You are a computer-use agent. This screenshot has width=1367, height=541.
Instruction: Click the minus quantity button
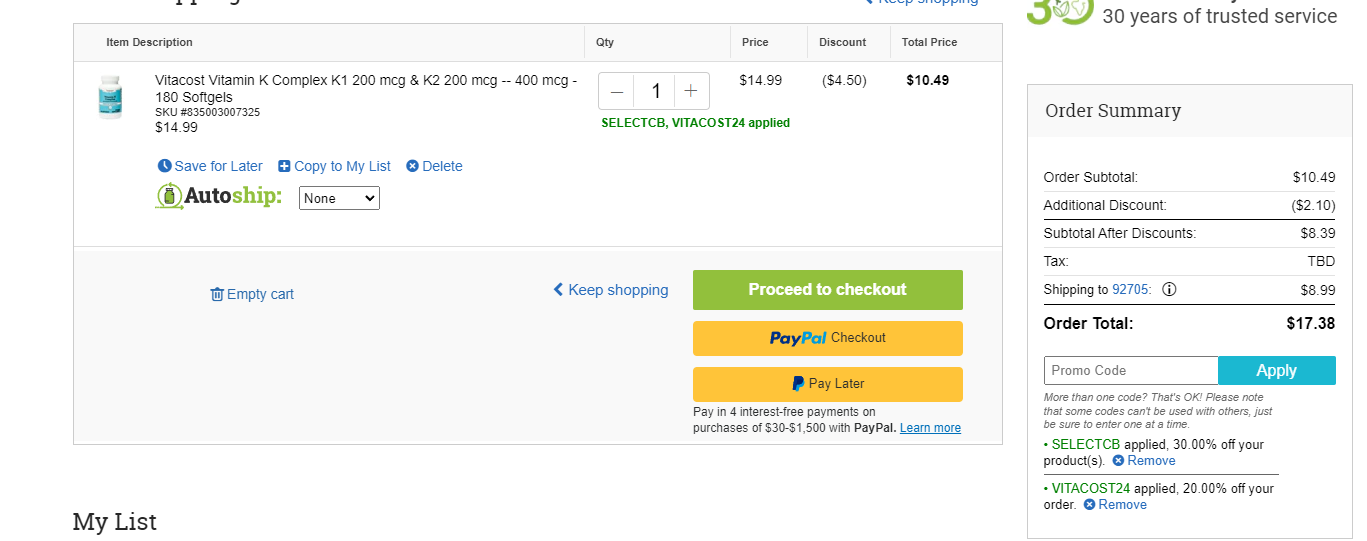pyautogui.click(x=617, y=91)
